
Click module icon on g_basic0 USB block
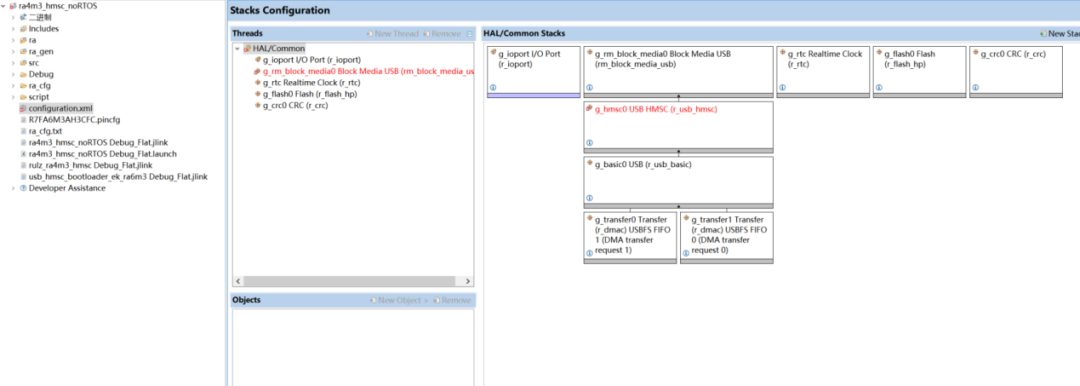pos(589,163)
